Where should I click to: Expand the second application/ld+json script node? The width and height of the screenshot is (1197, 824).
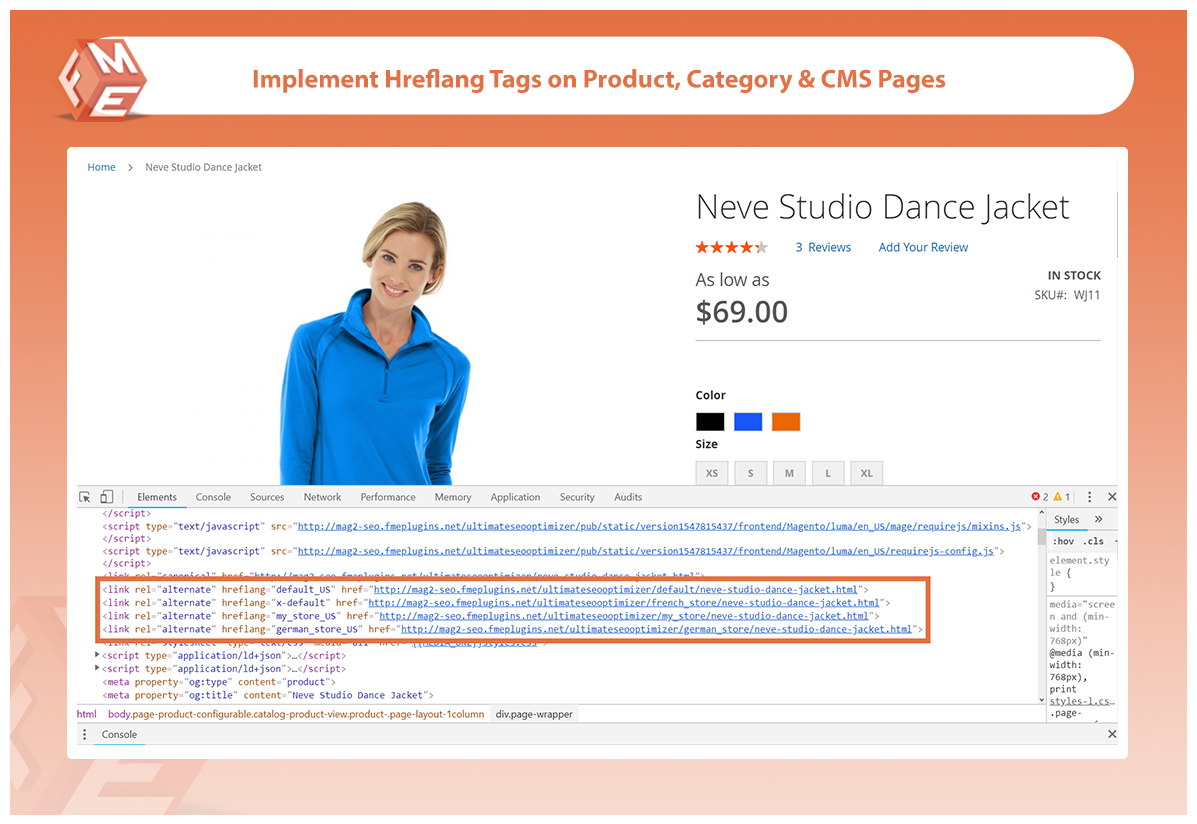(x=98, y=668)
